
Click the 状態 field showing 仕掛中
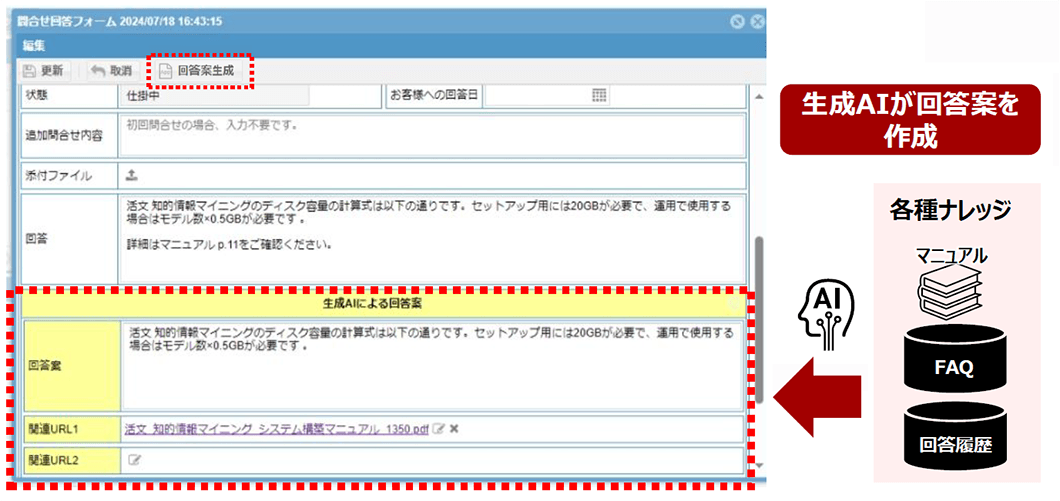click(x=215, y=95)
